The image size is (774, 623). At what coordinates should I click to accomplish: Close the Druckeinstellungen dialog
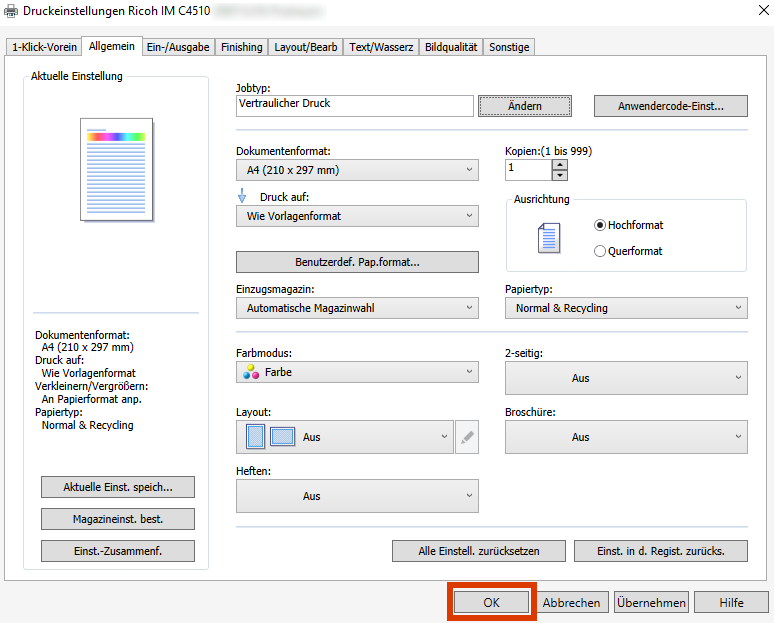[x=763, y=10]
